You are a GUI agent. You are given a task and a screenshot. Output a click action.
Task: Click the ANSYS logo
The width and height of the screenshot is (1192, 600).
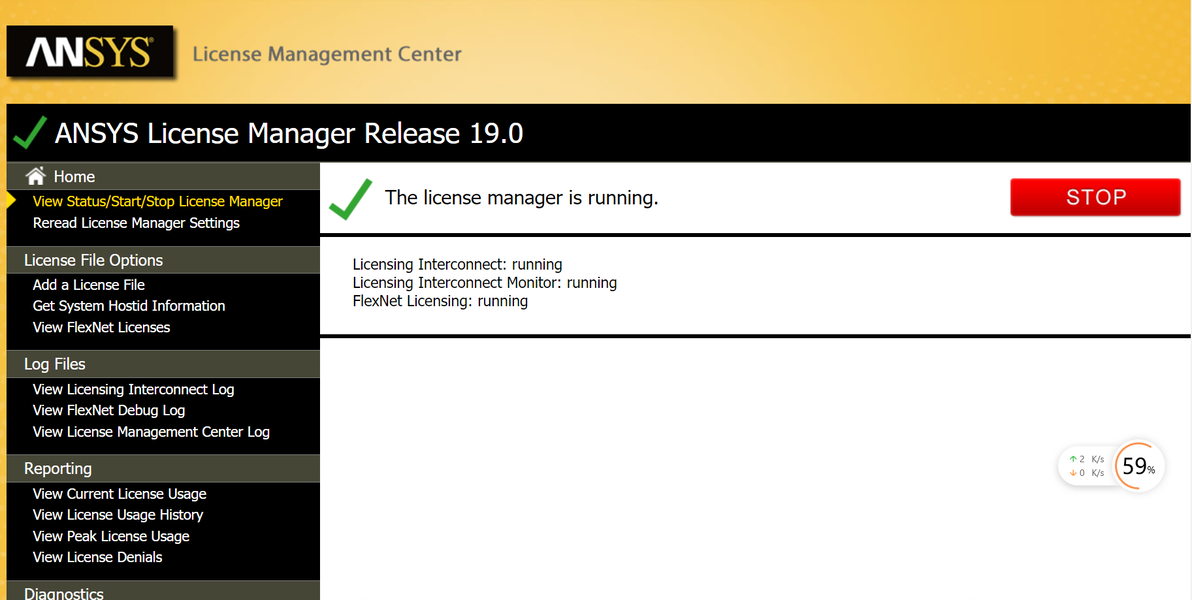pos(90,51)
